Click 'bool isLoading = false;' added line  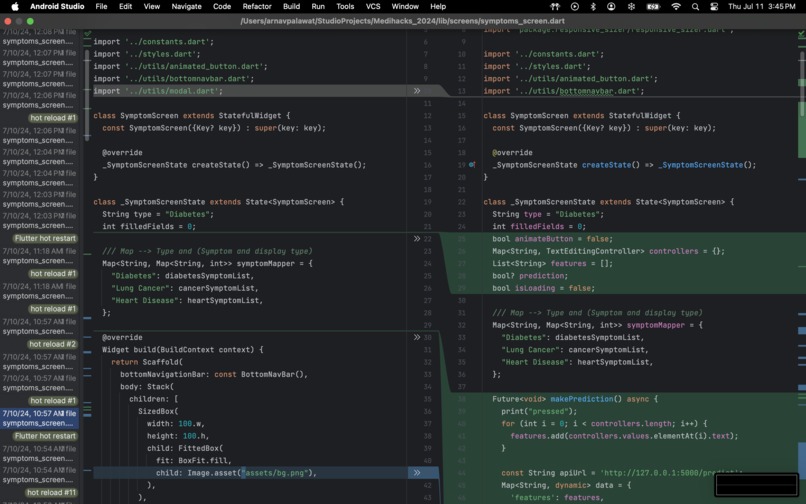point(543,288)
